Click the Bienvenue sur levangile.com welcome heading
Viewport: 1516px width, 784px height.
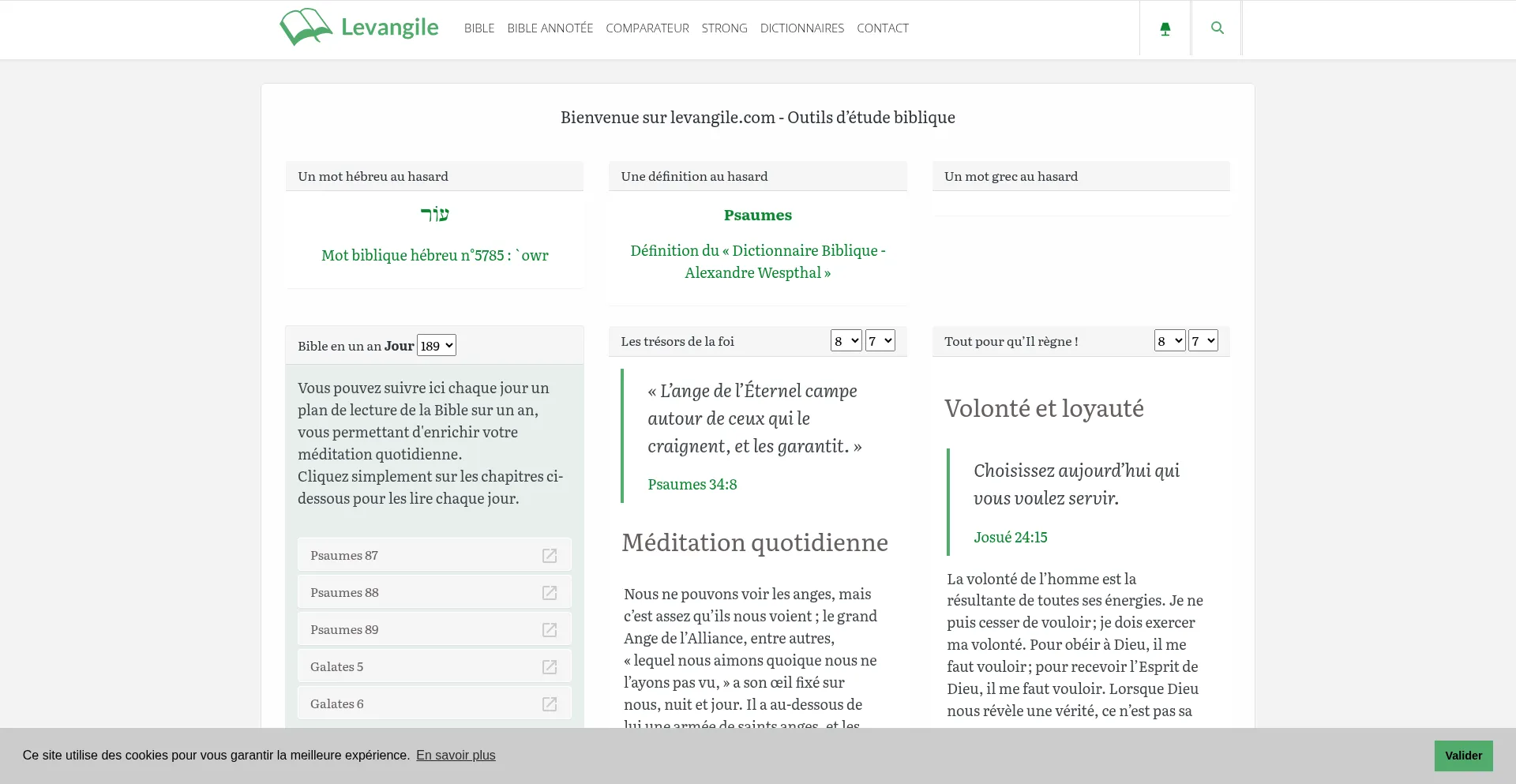(x=758, y=117)
